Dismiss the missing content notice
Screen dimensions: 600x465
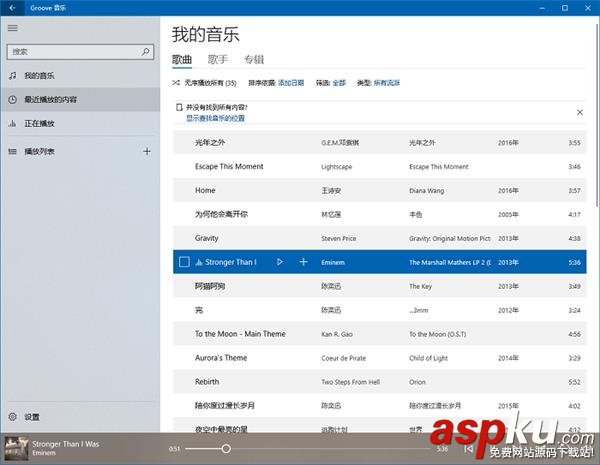(580, 112)
